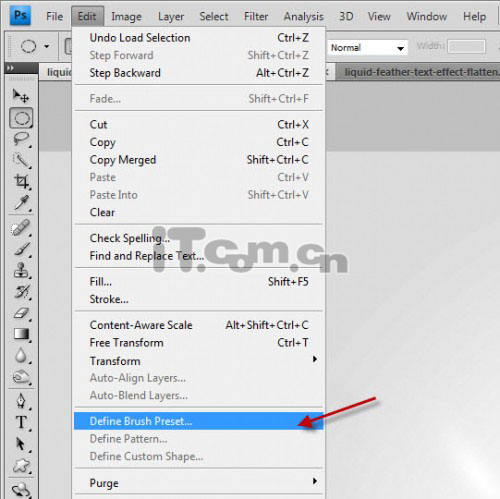Viewport: 500px width, 499px height.
Task: Select the Crop tool
Action: (x=21, y=182)
